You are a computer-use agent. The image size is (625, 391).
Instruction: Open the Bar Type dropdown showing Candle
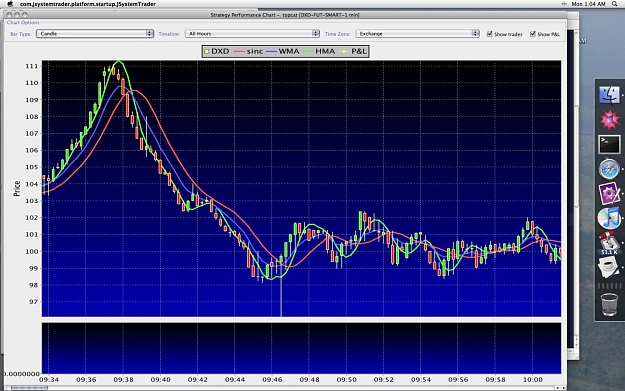95,34
